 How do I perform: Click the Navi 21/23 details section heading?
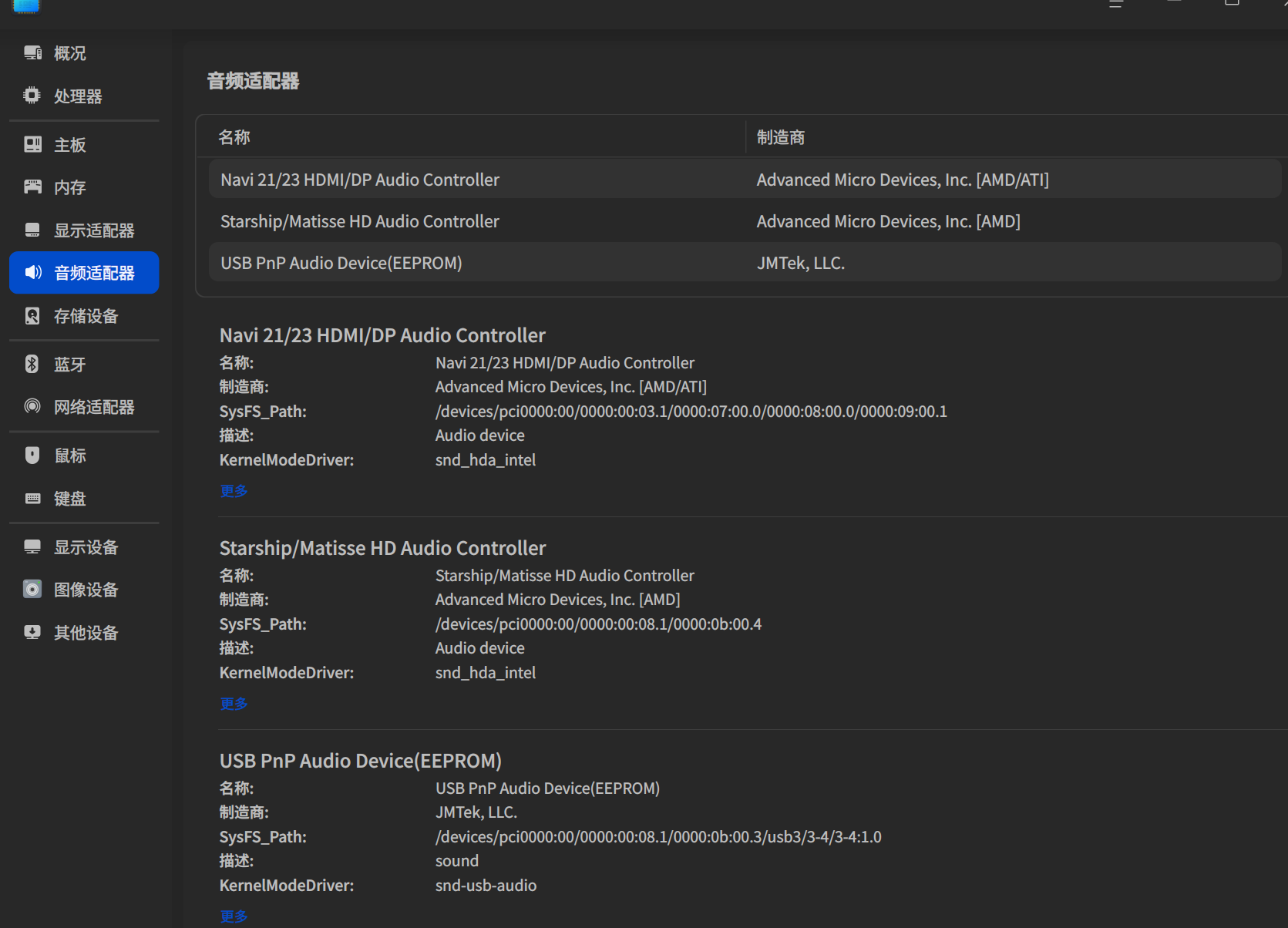click(382, 335)
